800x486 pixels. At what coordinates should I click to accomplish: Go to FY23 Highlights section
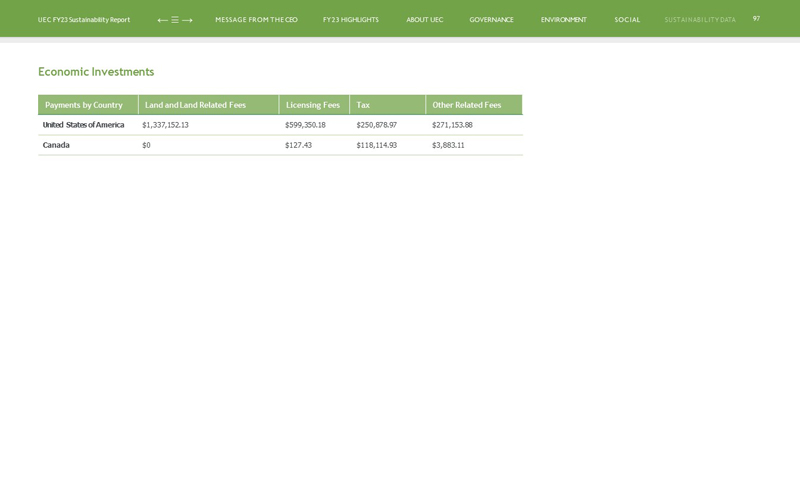pyautogui.click(x=350, y=20)
